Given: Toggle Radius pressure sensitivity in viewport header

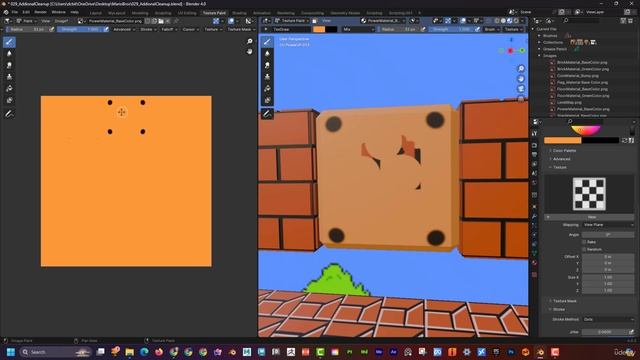Looking at the screenshot, I should pos(423,29).
